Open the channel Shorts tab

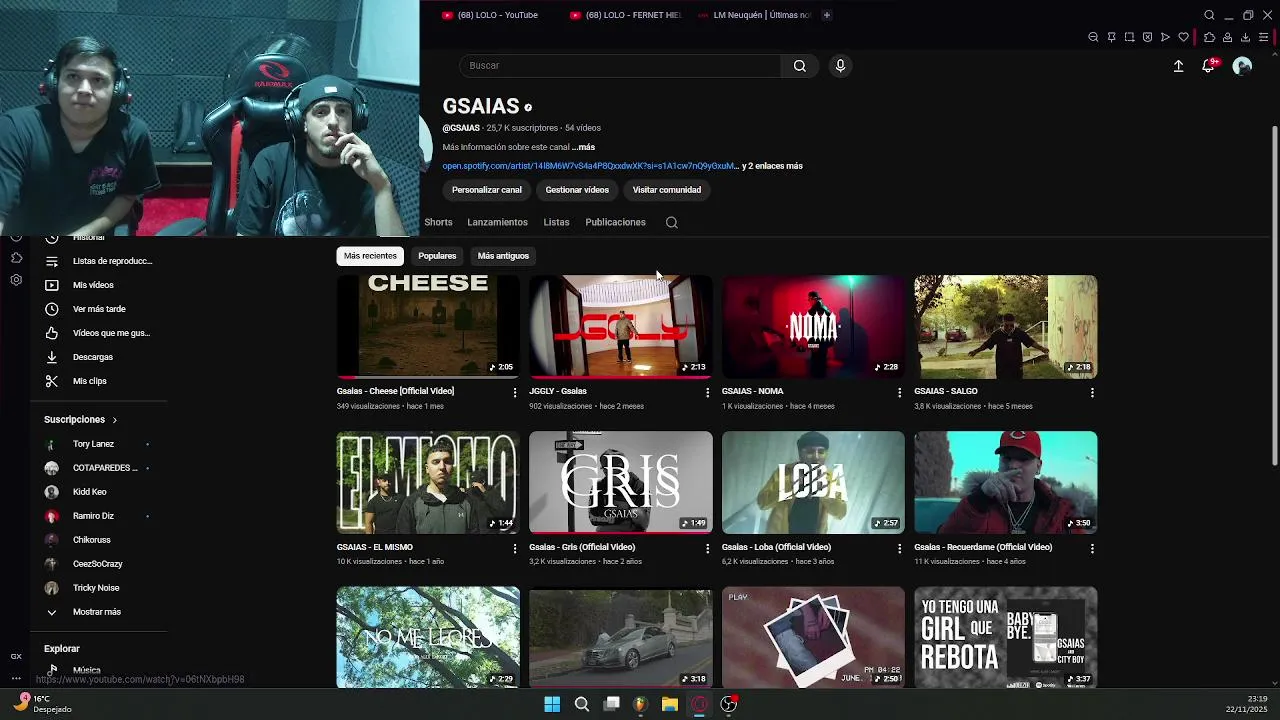[x=438, y=222]
